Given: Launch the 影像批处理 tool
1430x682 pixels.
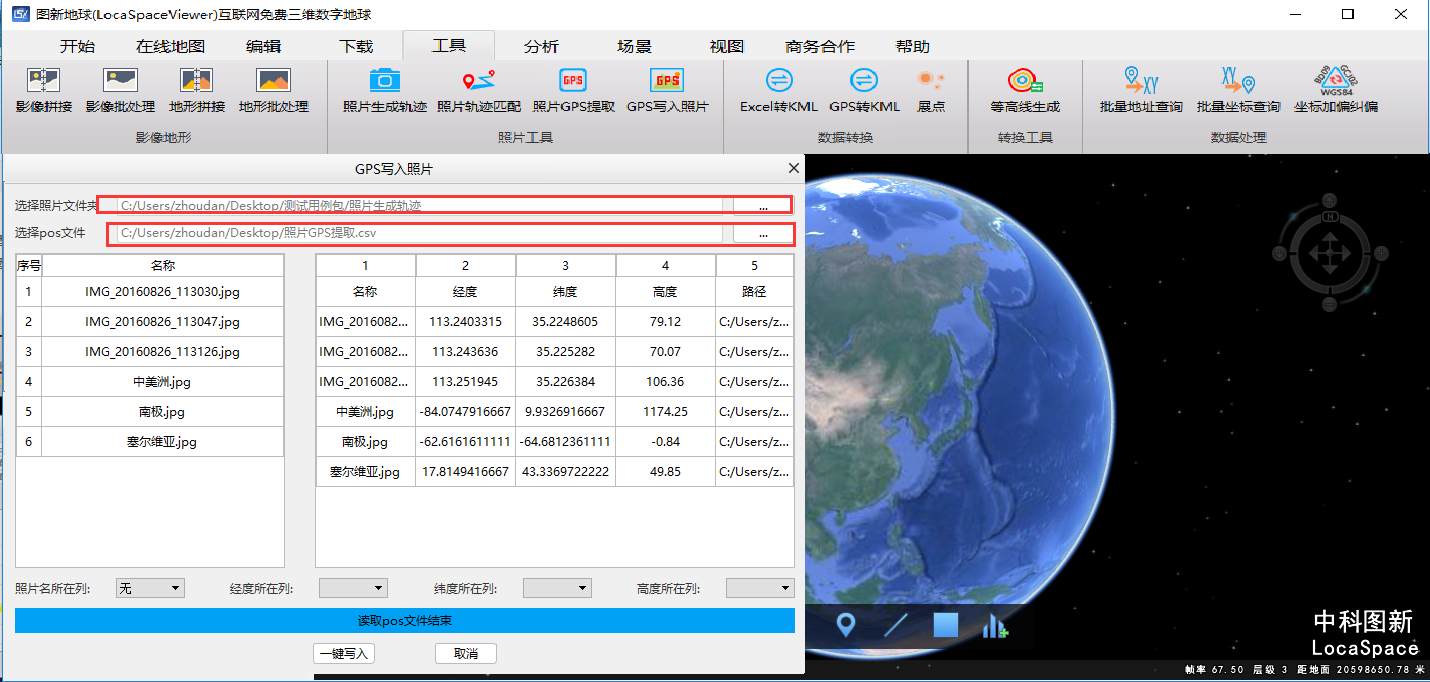Looking at the screenshot, I should coord(120,90).
